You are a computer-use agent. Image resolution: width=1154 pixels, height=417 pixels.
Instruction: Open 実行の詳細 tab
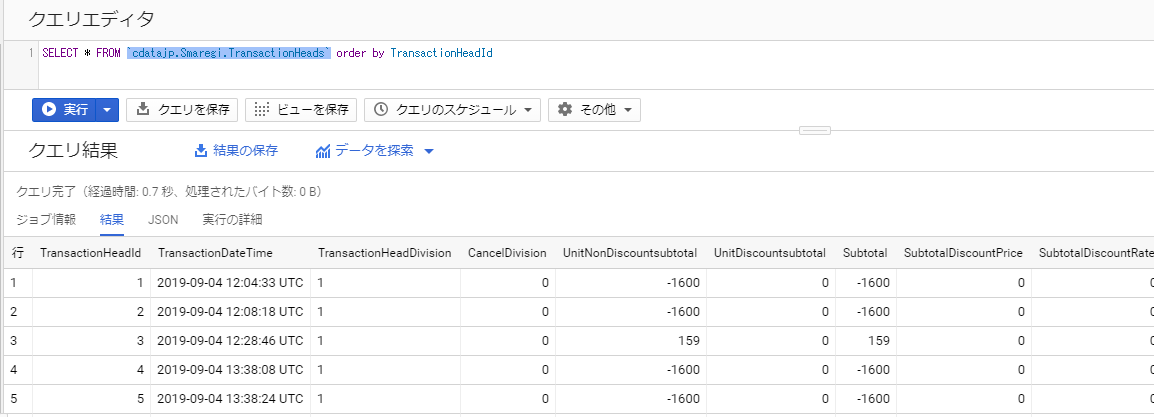tap(233, 219)
